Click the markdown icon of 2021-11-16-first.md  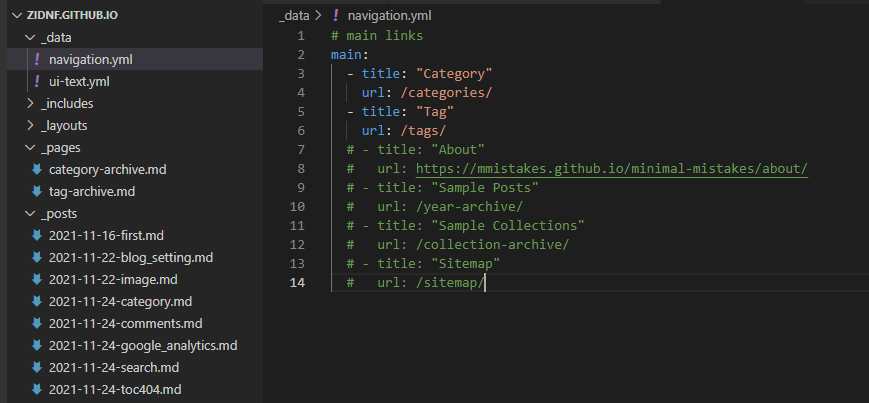37,236
